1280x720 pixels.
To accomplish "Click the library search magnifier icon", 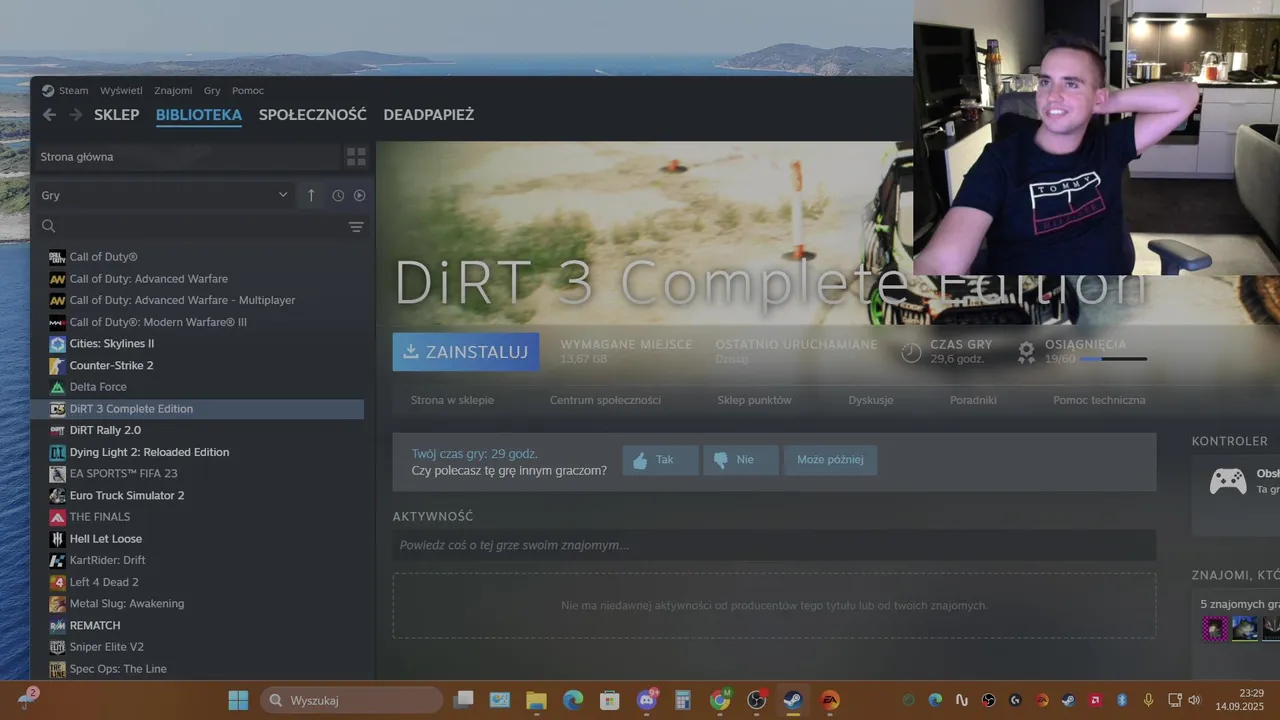I will (x=48, y=226).
